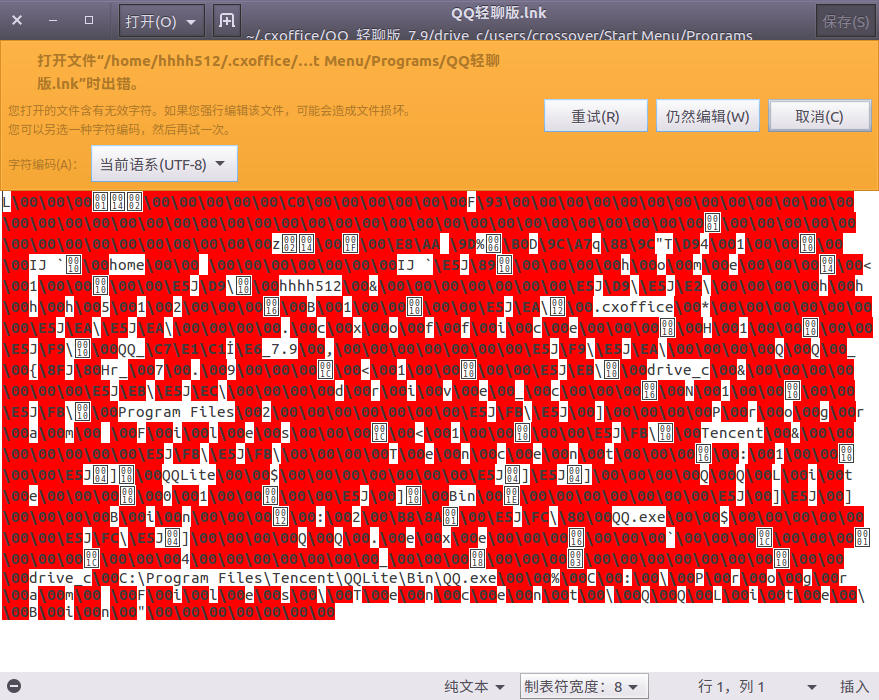Choose 仍然编辑(W) to edit anyway
Viewport: 879px width, 700px height.
(707, 116)
